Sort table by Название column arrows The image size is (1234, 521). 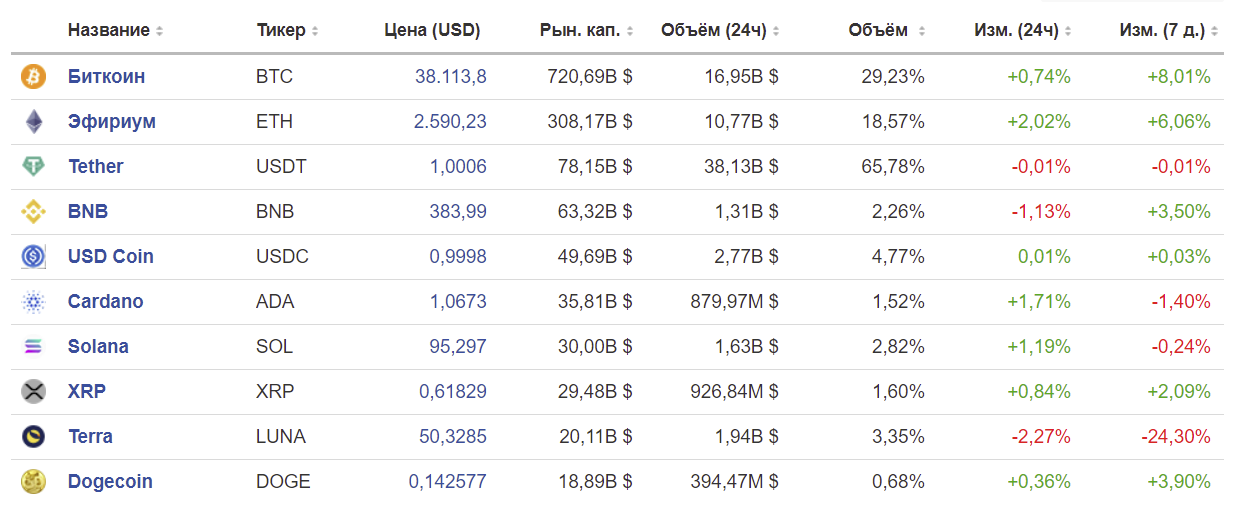coord(159,31)
